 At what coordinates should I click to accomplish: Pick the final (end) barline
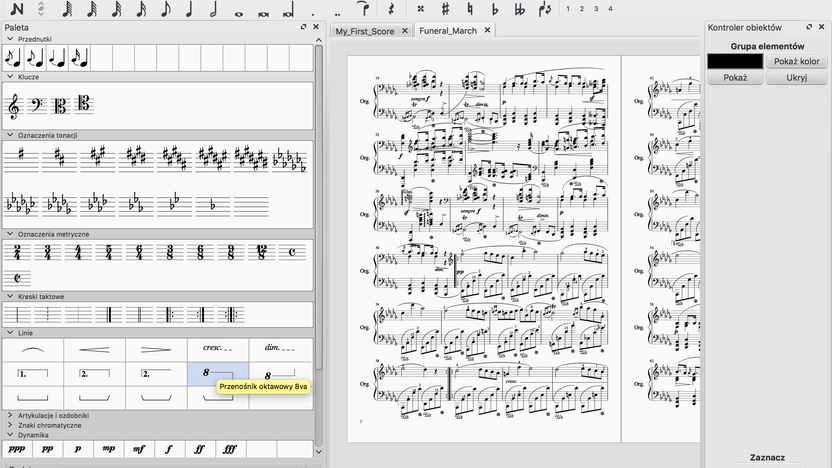pyautogui.click(x=108, y=315)
